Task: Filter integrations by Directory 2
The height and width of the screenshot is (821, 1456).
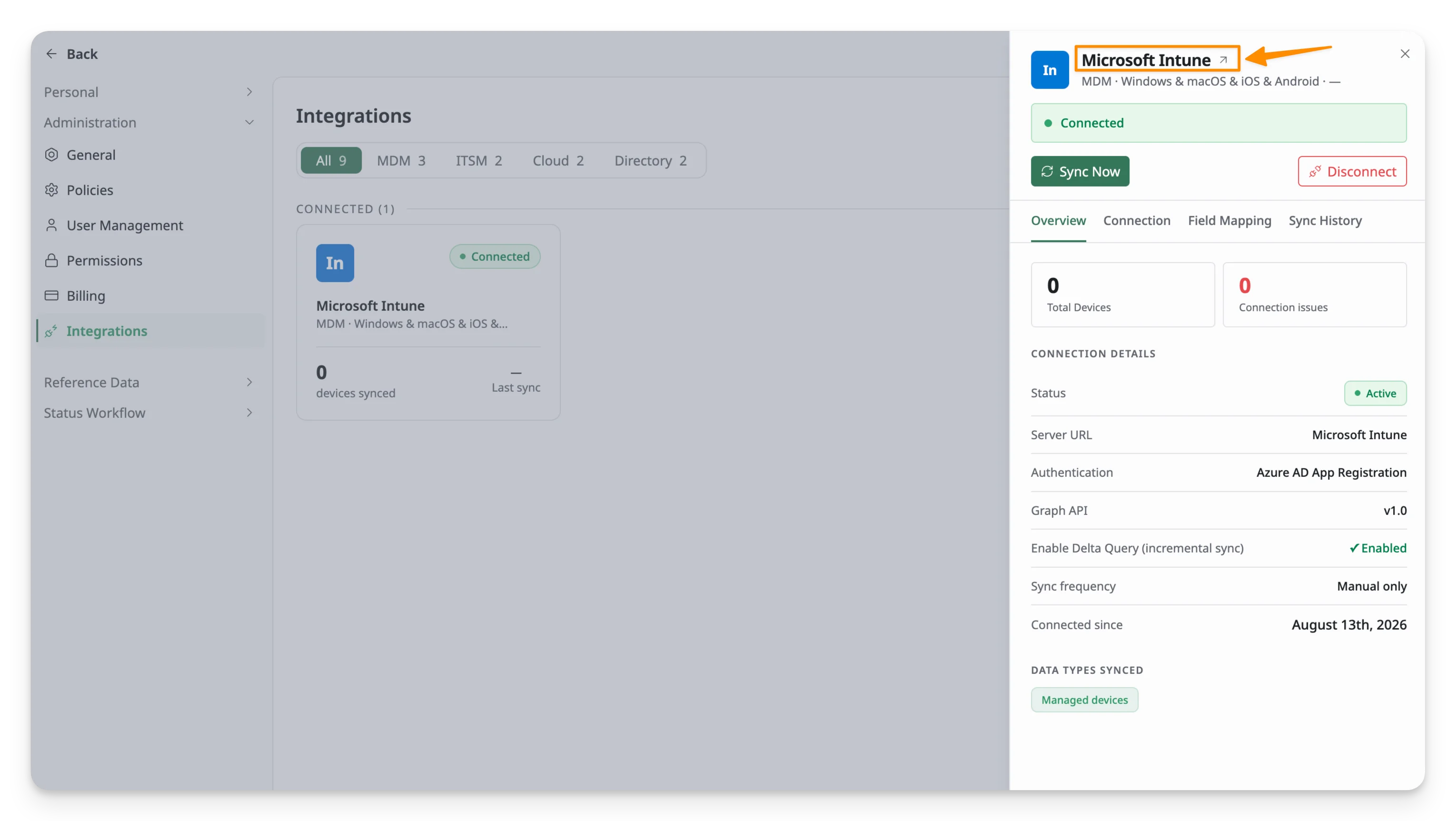Action: point(651,160)
